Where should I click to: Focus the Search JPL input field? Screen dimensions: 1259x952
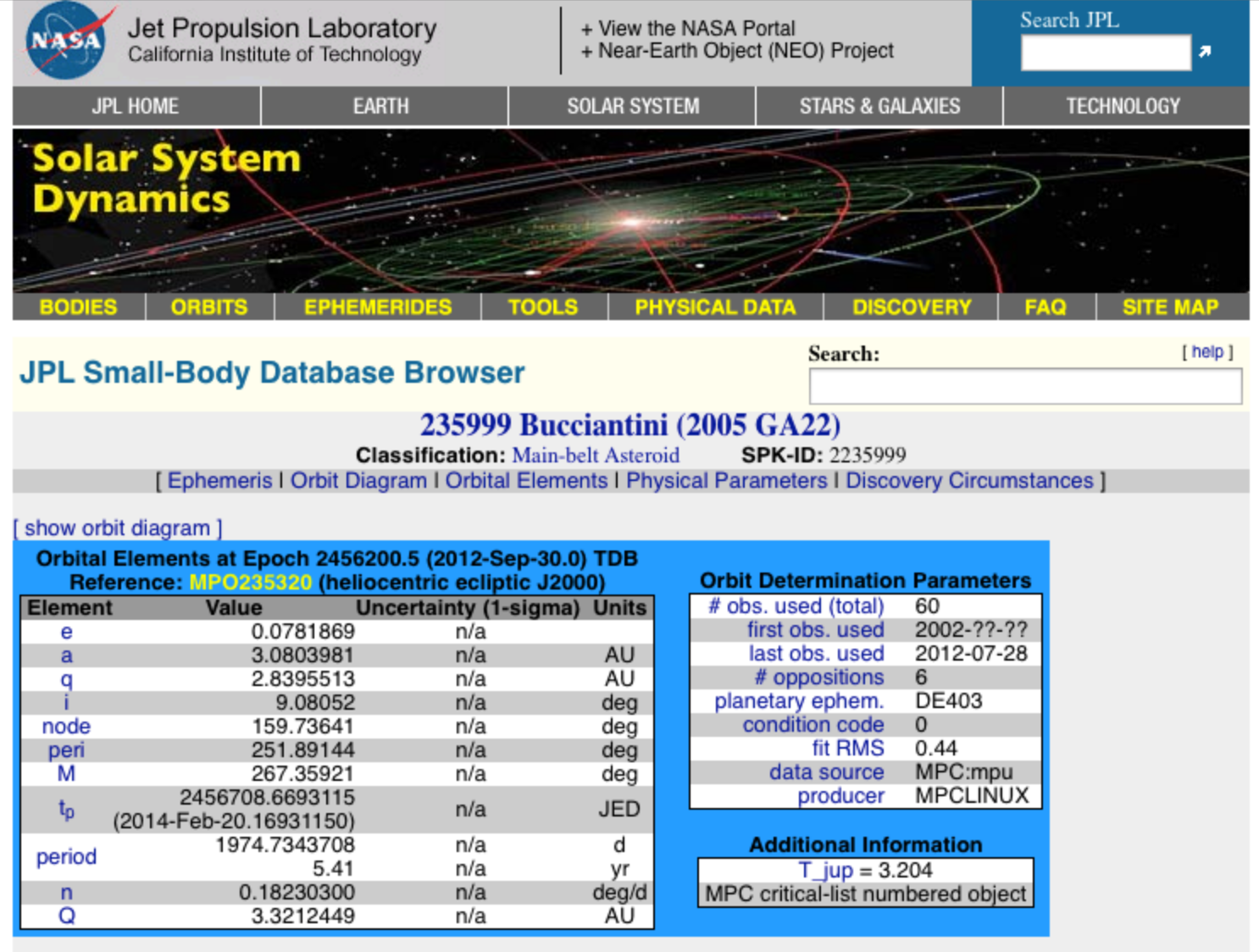point(1106,53)
